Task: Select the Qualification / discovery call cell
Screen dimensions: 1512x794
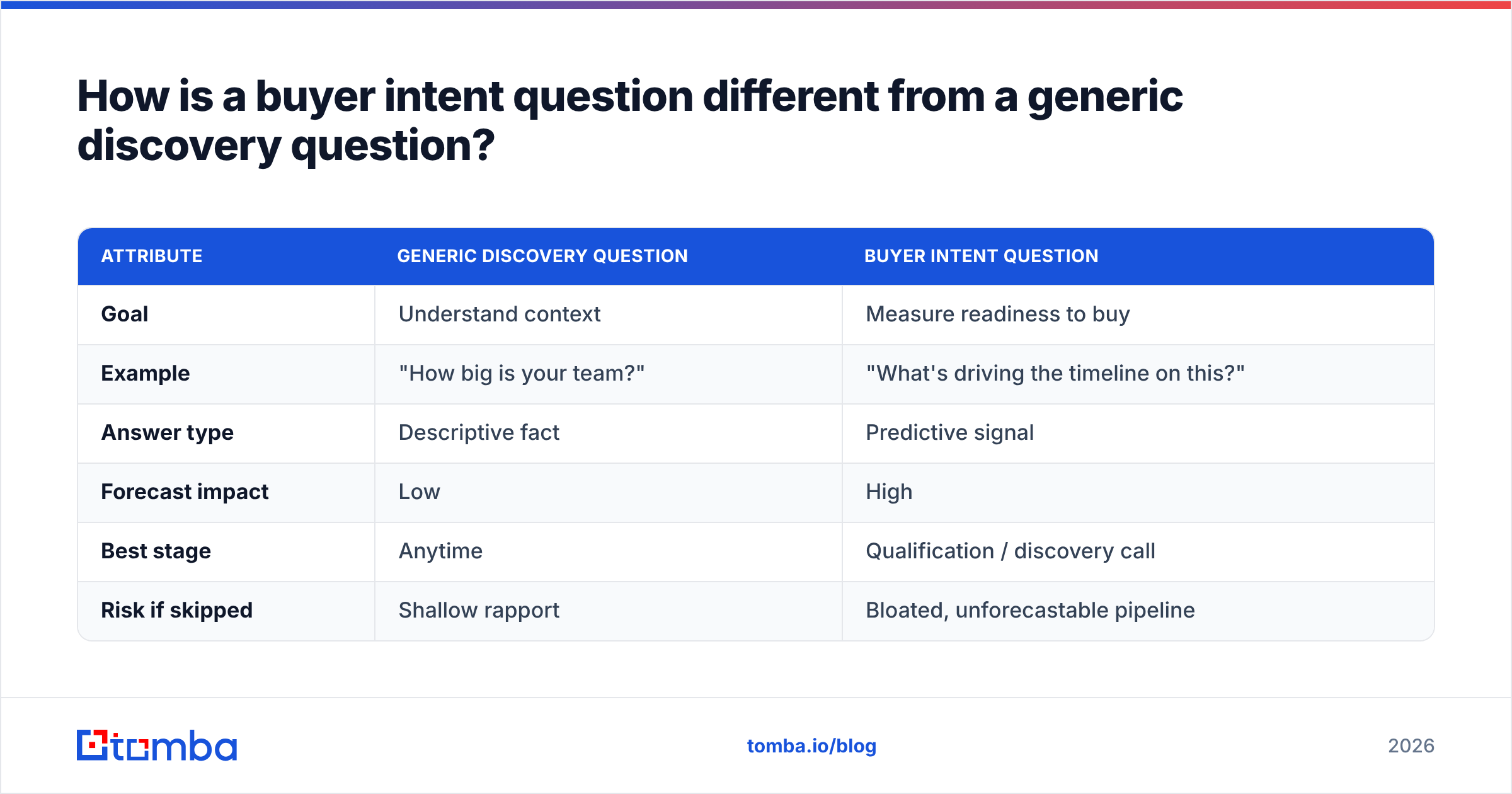Action: [x=1138, y=552]
